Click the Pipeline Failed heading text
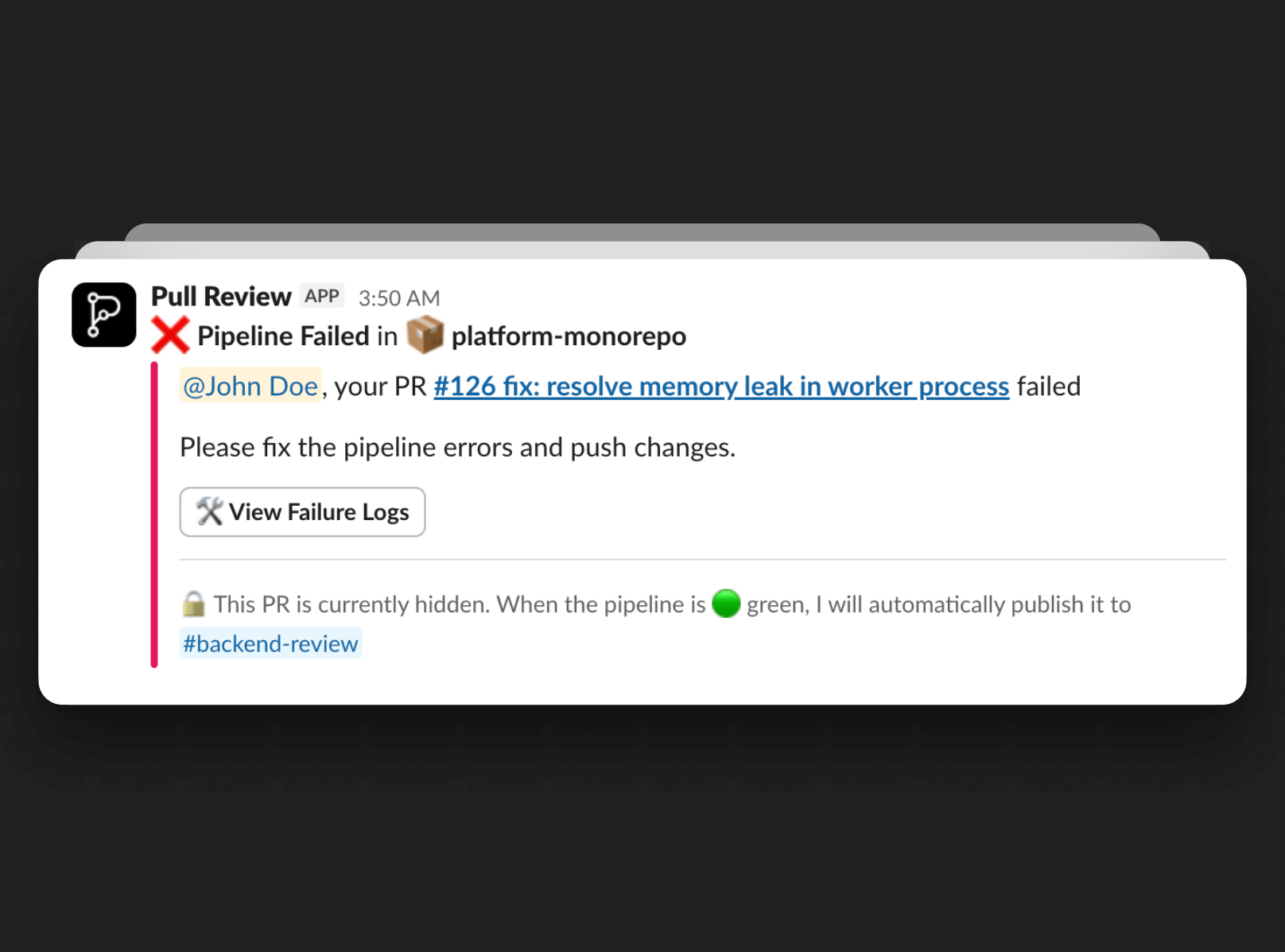 click(283, 336)
